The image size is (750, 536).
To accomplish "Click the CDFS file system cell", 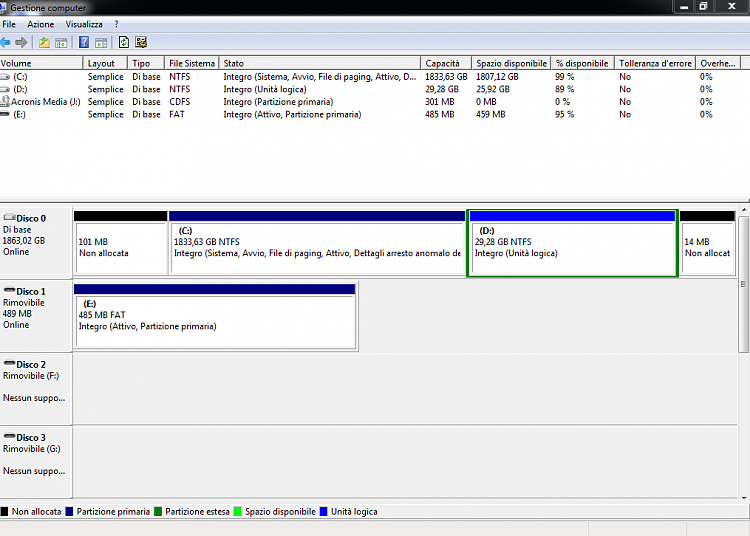I will coord(179,101).
